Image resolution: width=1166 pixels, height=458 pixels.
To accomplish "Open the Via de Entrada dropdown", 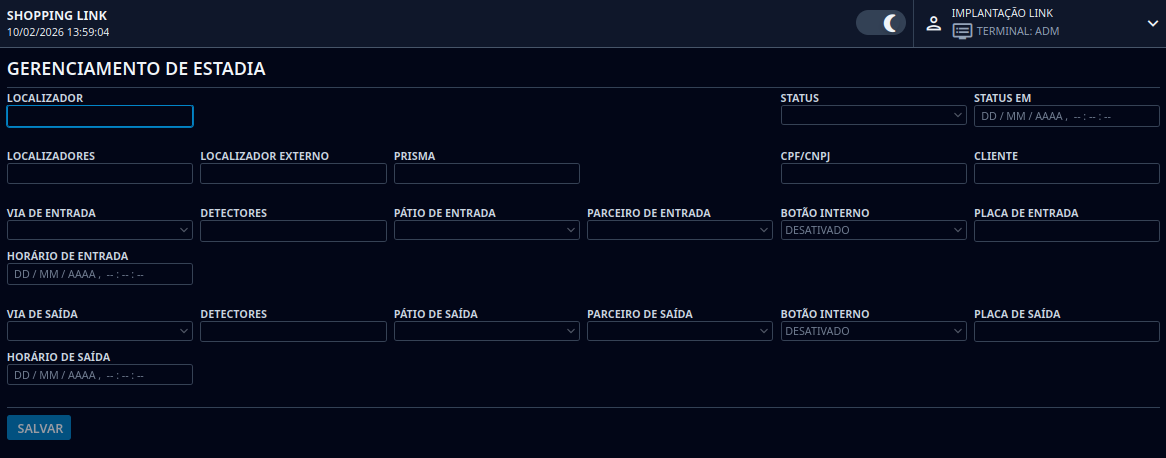I will pyautogui.click(x=99, y=231).
